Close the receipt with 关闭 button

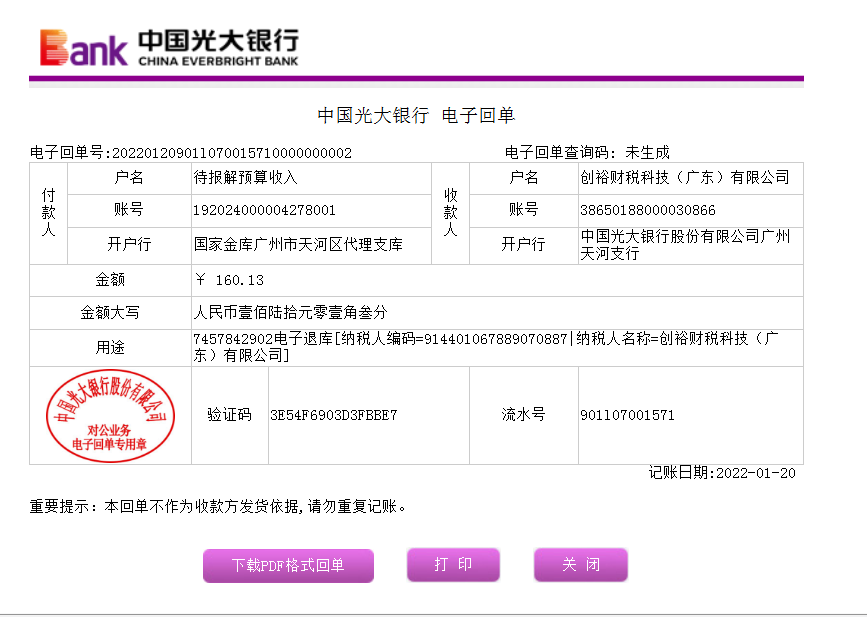[x=581, y=564]
